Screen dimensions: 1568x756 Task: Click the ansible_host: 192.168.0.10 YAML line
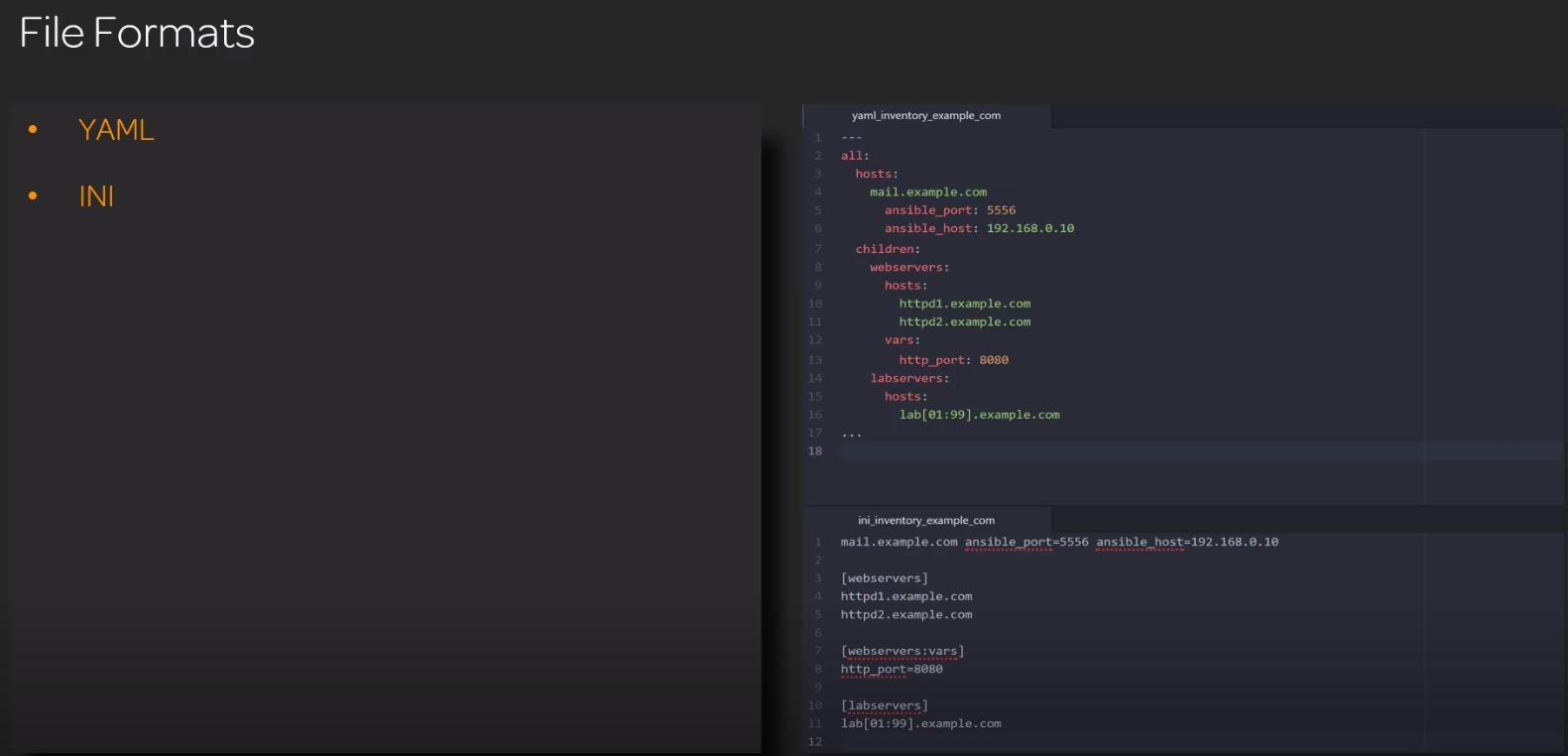coord(978,229)
